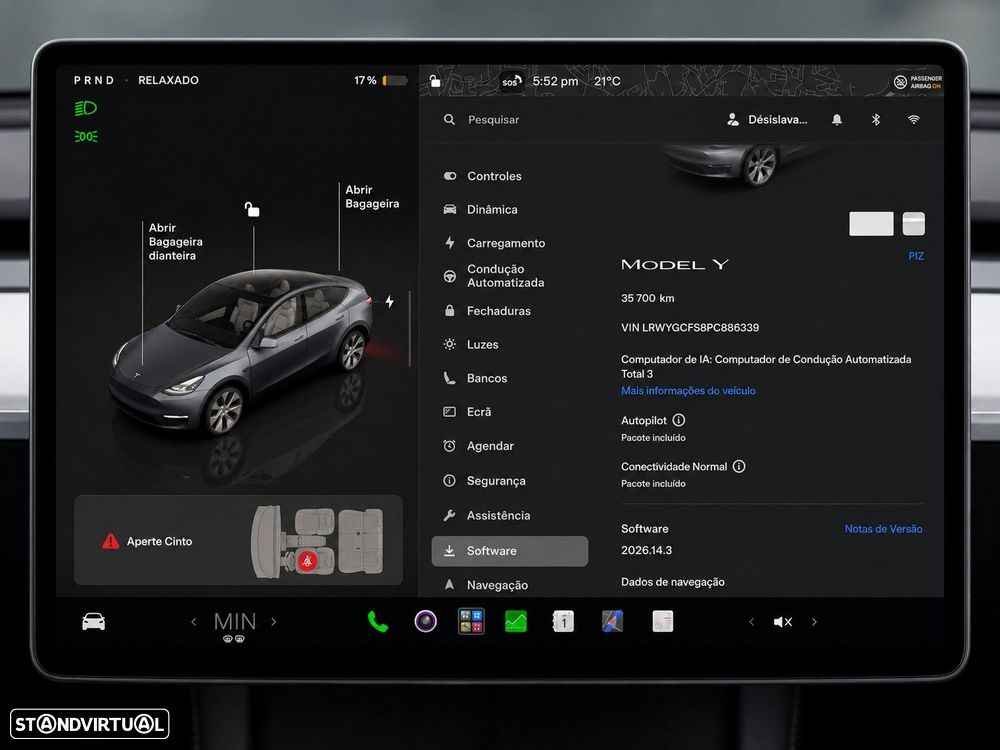Tap the SOS emergency icon
Screen dimensions: 1000x750
pos(511,82)
